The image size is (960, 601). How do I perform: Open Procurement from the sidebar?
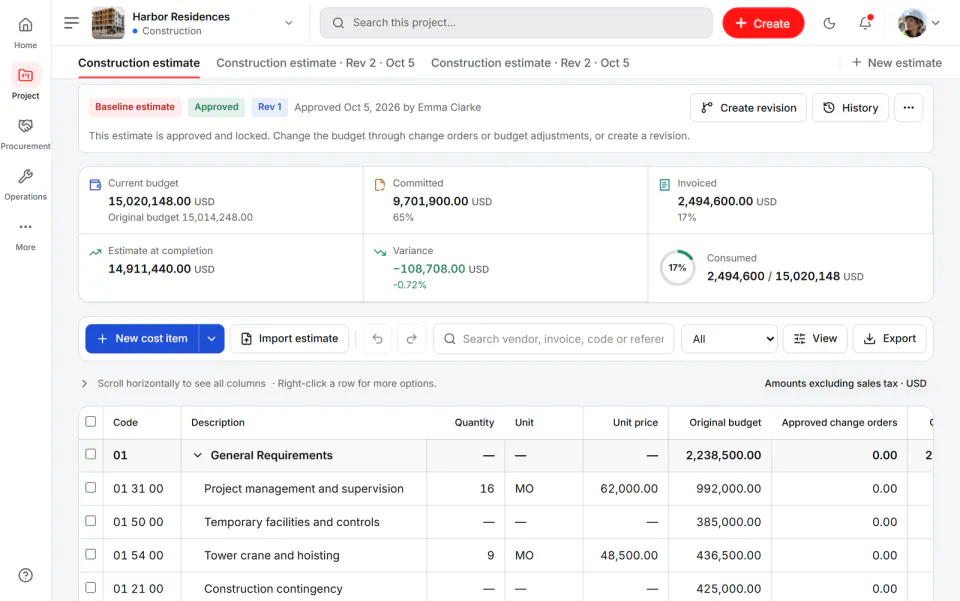(x=25, y=133)
